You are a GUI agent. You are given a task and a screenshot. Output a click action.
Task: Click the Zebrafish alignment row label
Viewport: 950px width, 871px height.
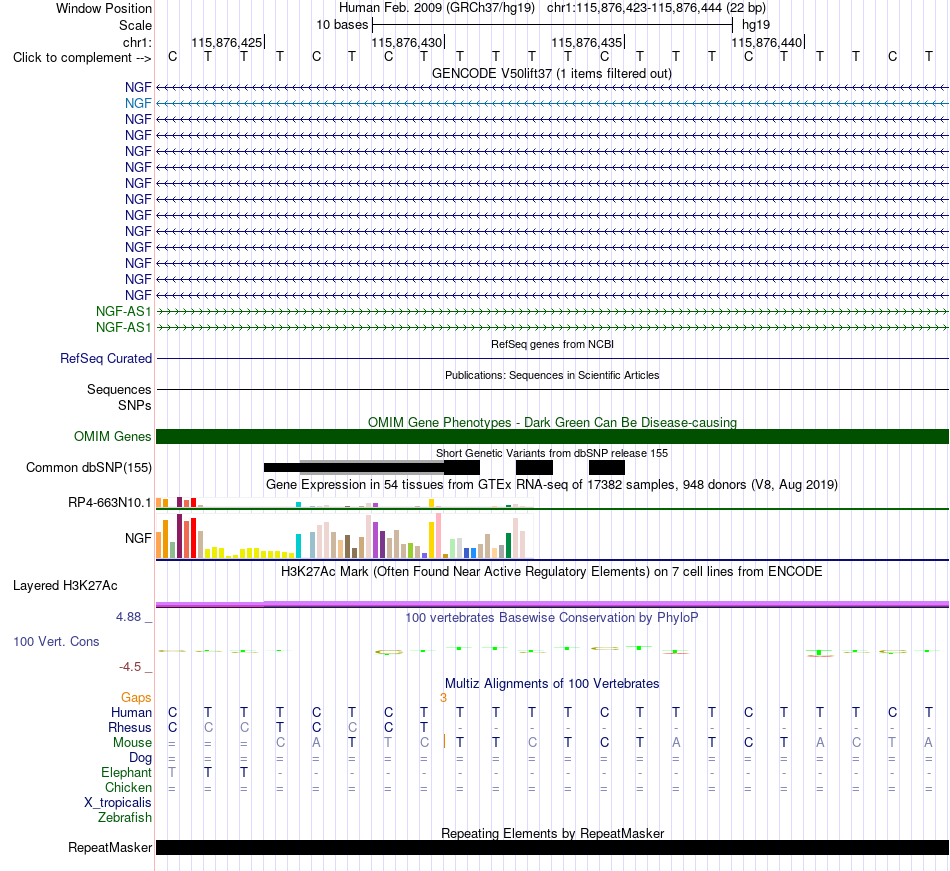click(x=125, y=818)
